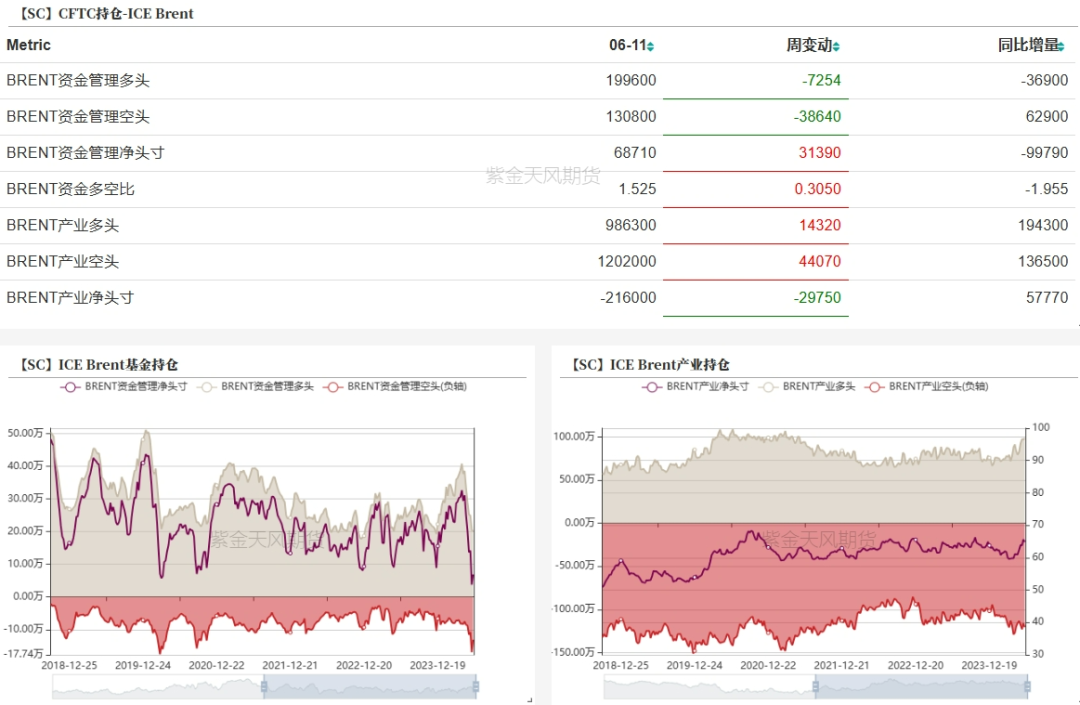Click BRENT产业多头 legend marker icon
Screen dimensions: 1080x705
768,386
